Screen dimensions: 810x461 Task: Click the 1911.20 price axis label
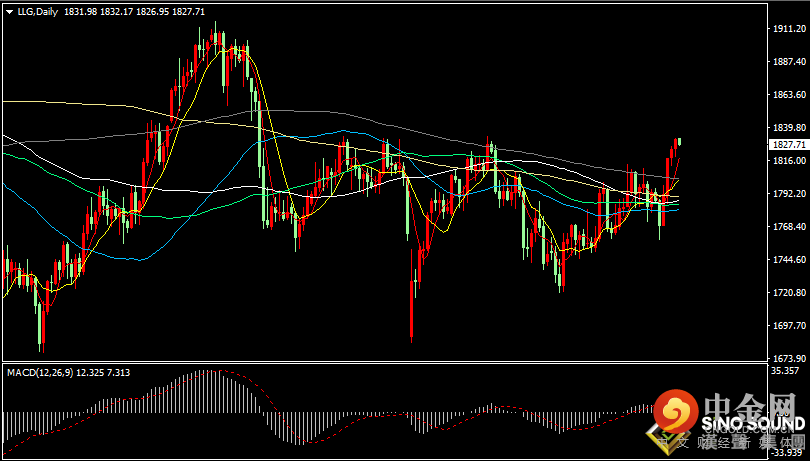(791, 29)
